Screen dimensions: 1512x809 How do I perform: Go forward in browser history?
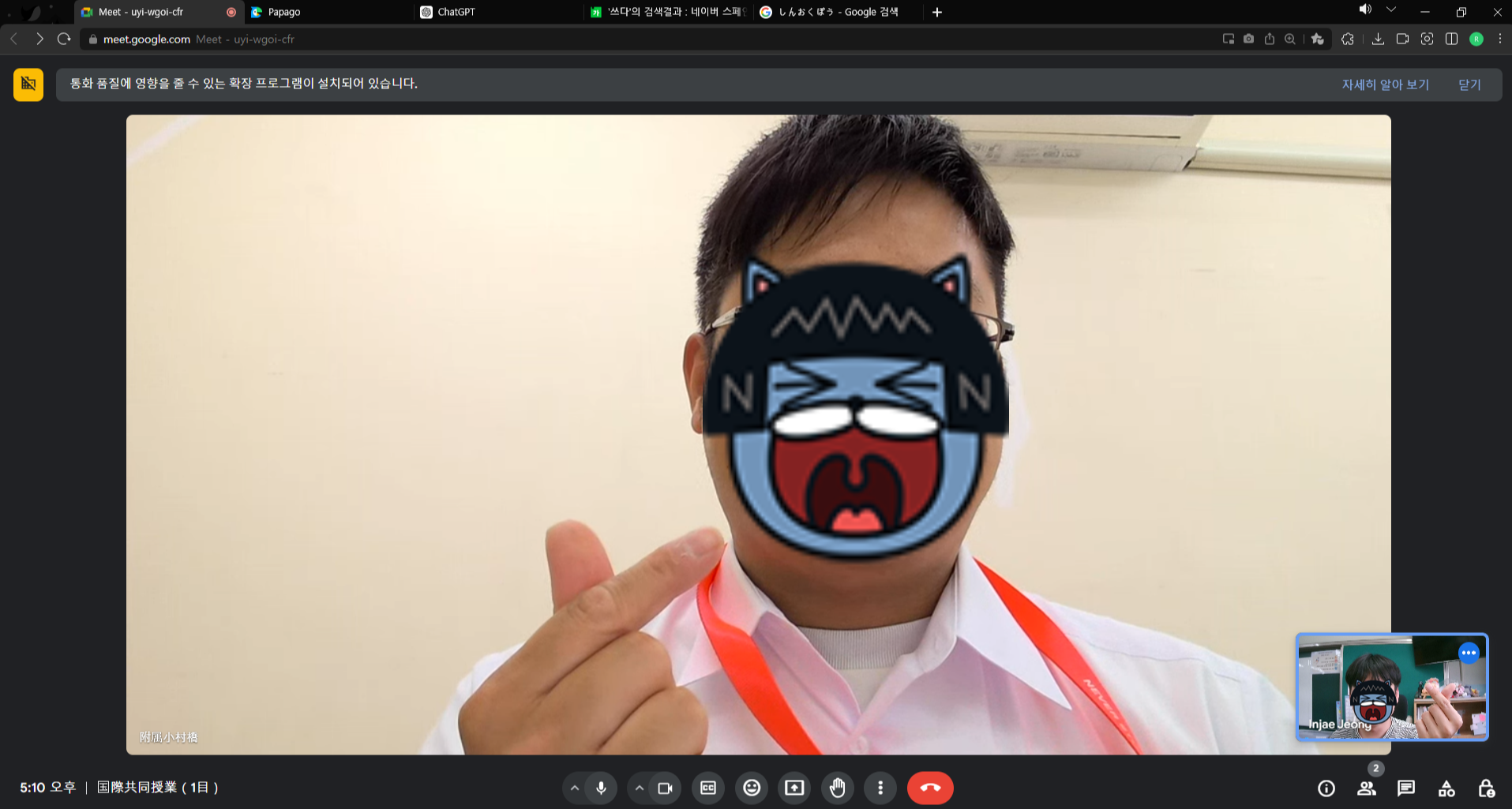tap(39, 39)
